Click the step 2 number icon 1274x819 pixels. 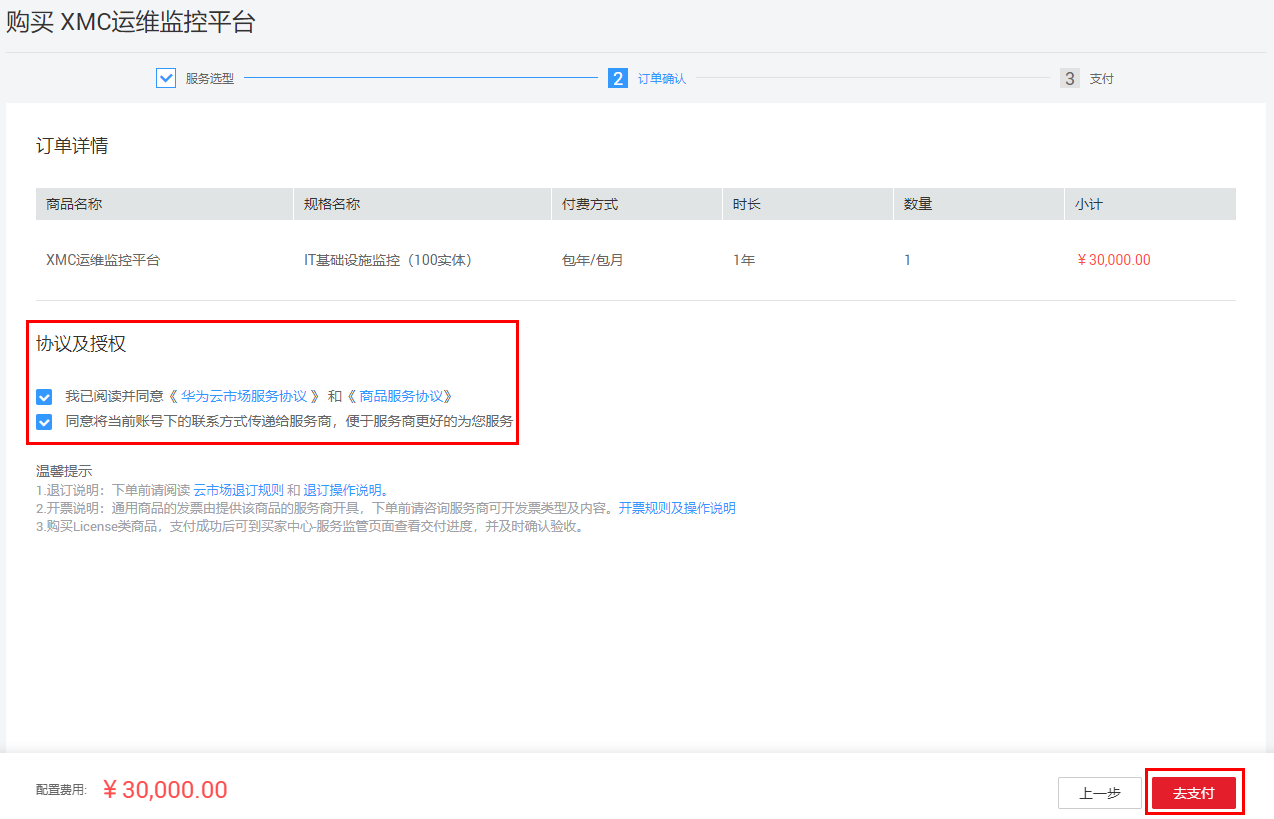click(618, 78)
